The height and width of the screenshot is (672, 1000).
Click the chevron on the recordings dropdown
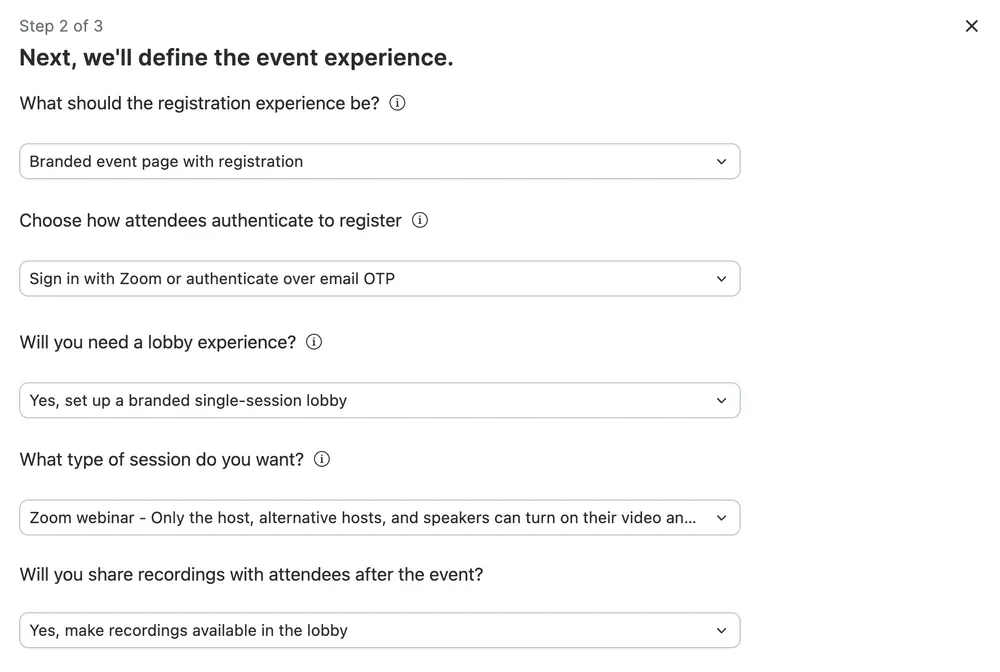(722, 630)
